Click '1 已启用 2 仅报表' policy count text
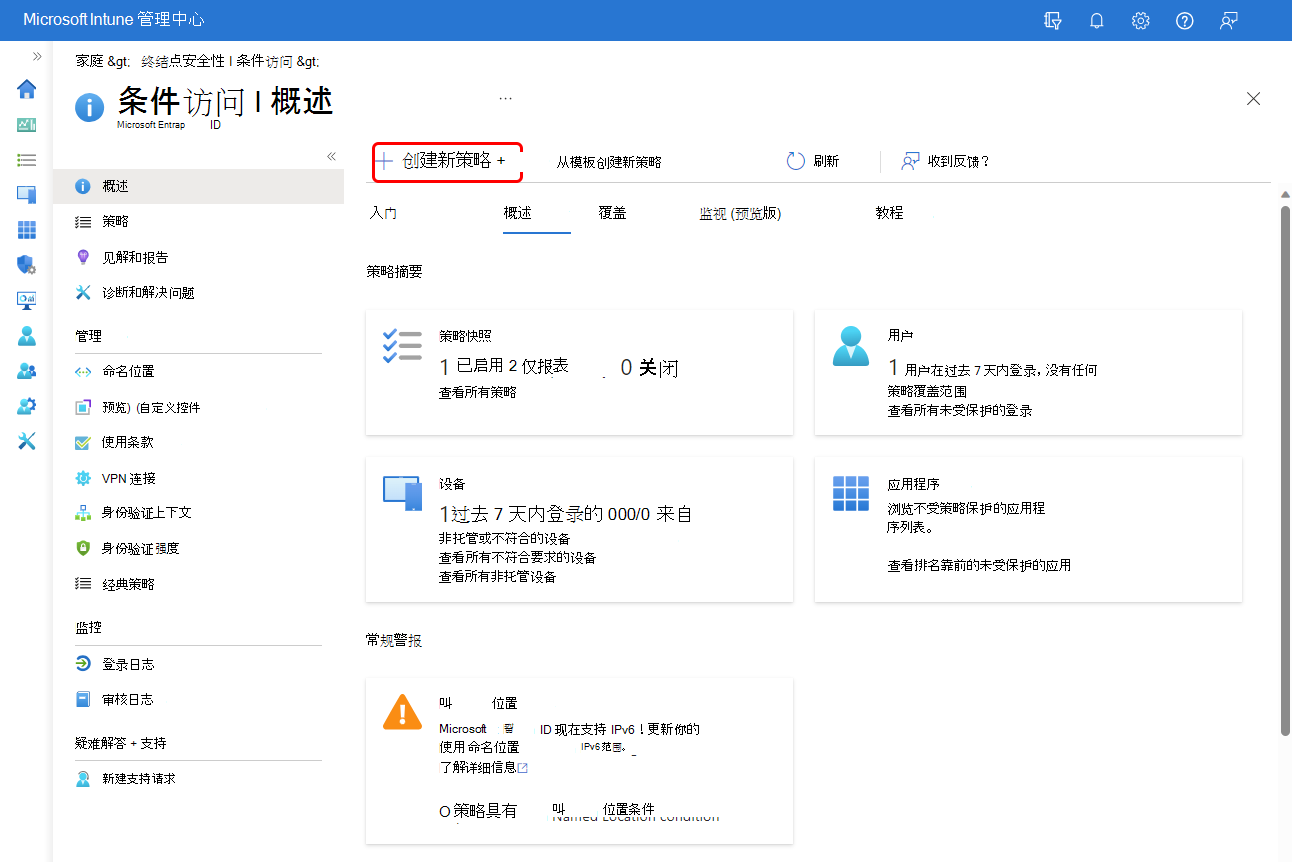1292x862 pixels. tap(504, 367)
